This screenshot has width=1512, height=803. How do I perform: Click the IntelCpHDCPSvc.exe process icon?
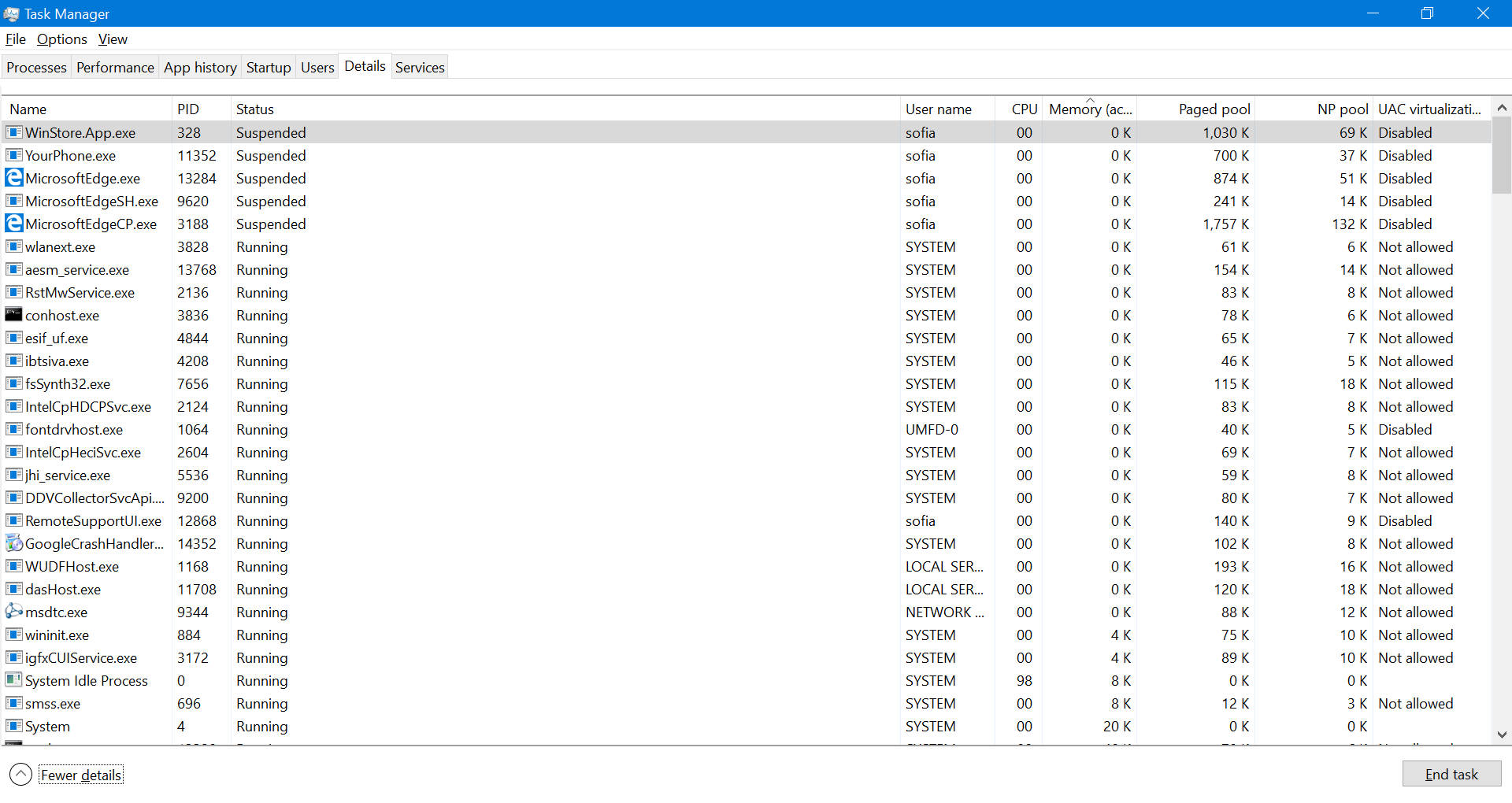tap(13, 406)
